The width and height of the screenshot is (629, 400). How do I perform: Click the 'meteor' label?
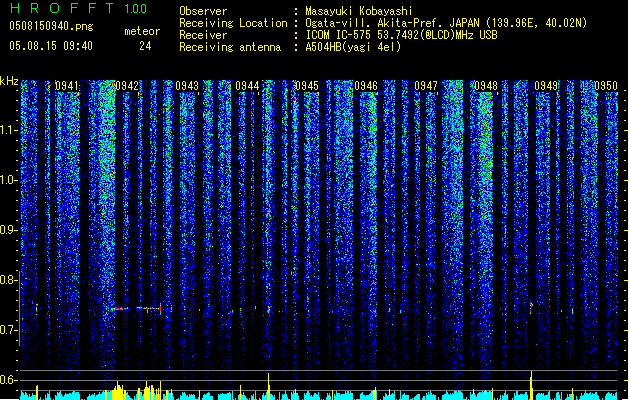[142, 31]
